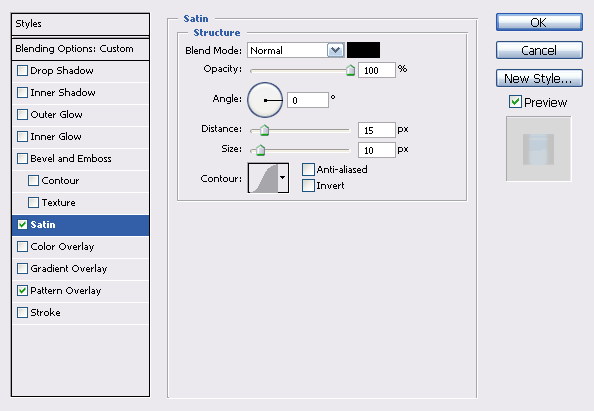Check the Bevel and Emboss box
The width and height of the screenshot is (594, 411).
coord(22,159)
